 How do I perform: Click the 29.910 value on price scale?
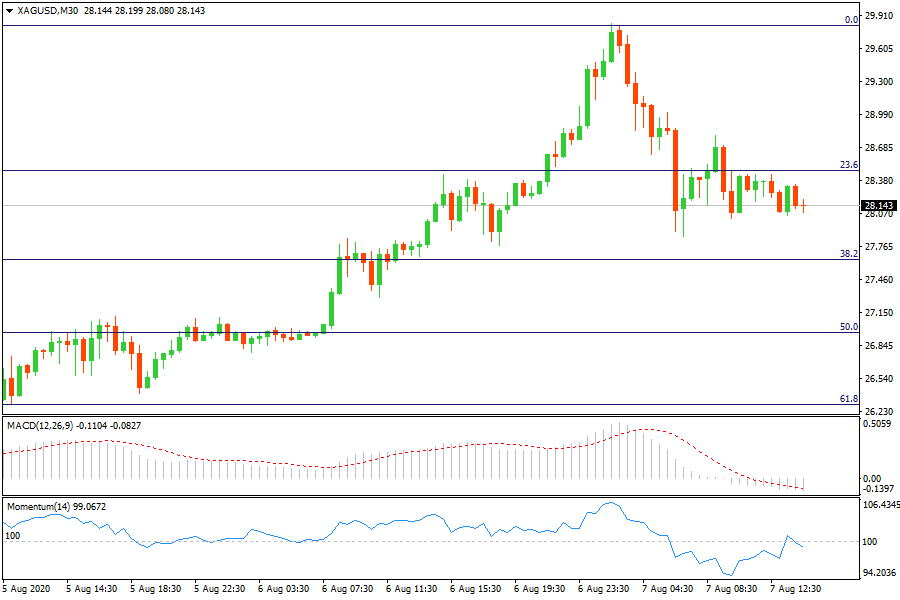[878, 16]
